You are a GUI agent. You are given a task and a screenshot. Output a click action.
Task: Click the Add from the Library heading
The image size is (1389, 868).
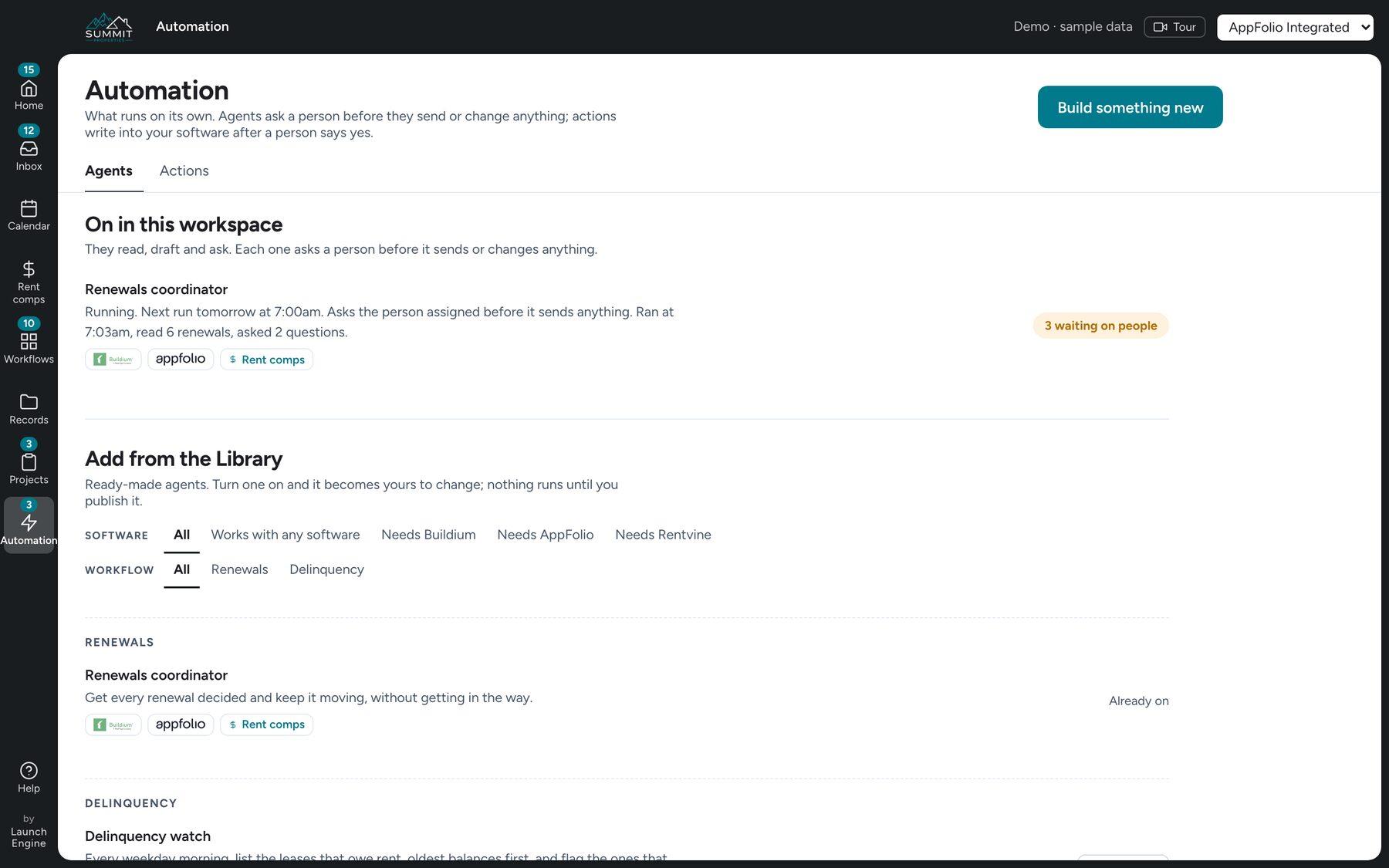(184, 459)
